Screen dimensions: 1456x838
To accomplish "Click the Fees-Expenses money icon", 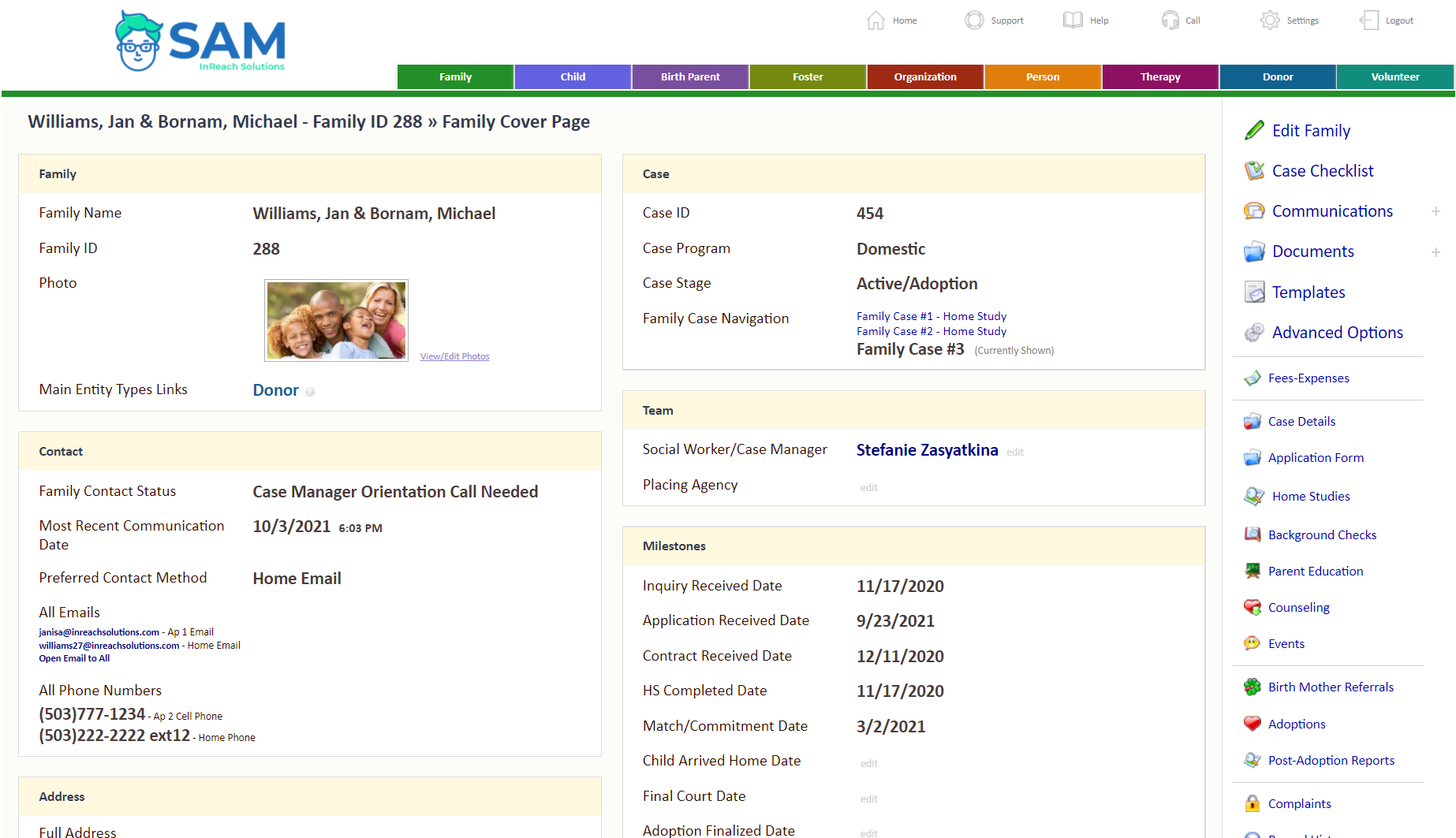I will [1253, 378].
